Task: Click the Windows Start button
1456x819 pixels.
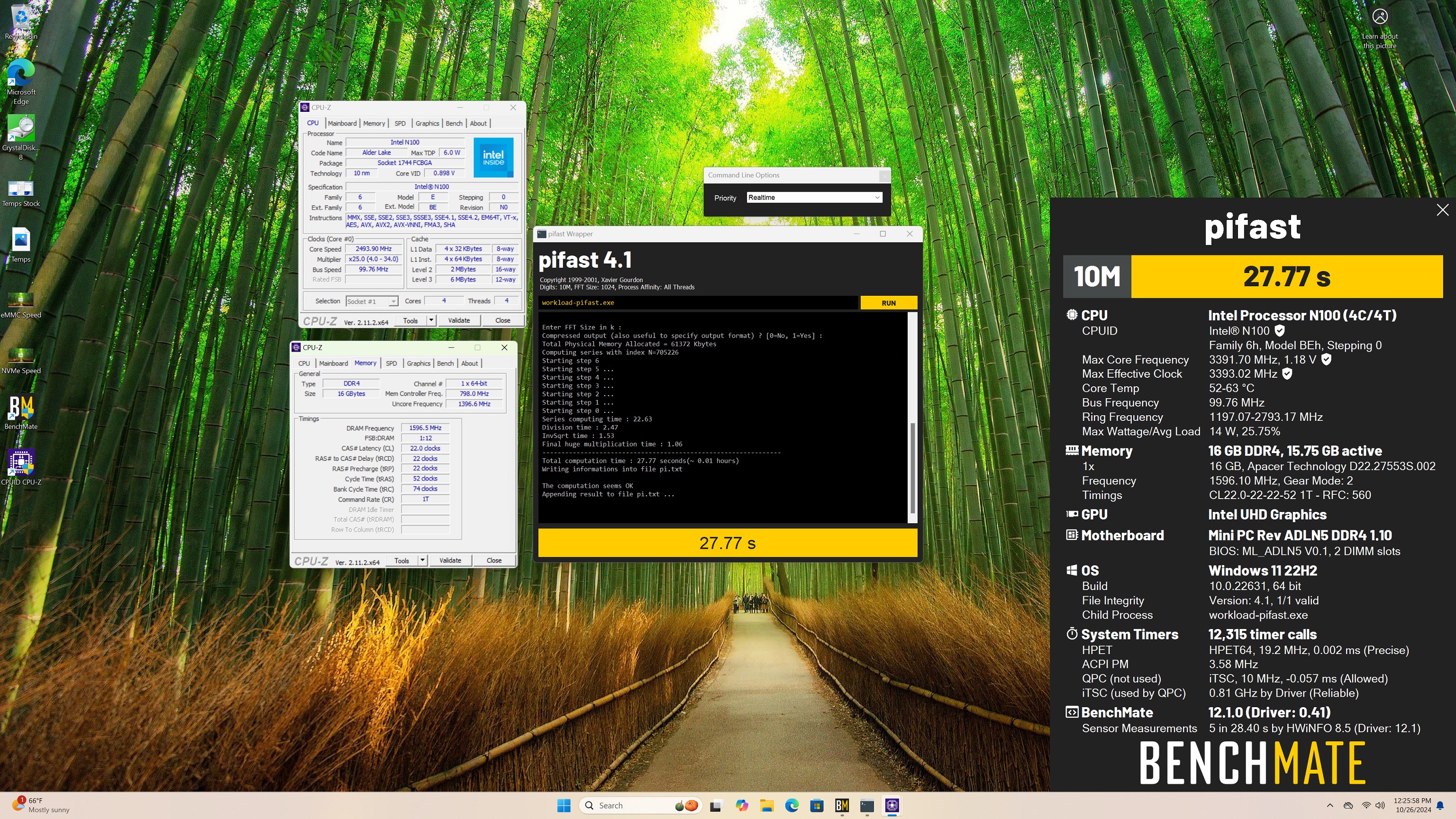Action: click(x=564, y=805)
